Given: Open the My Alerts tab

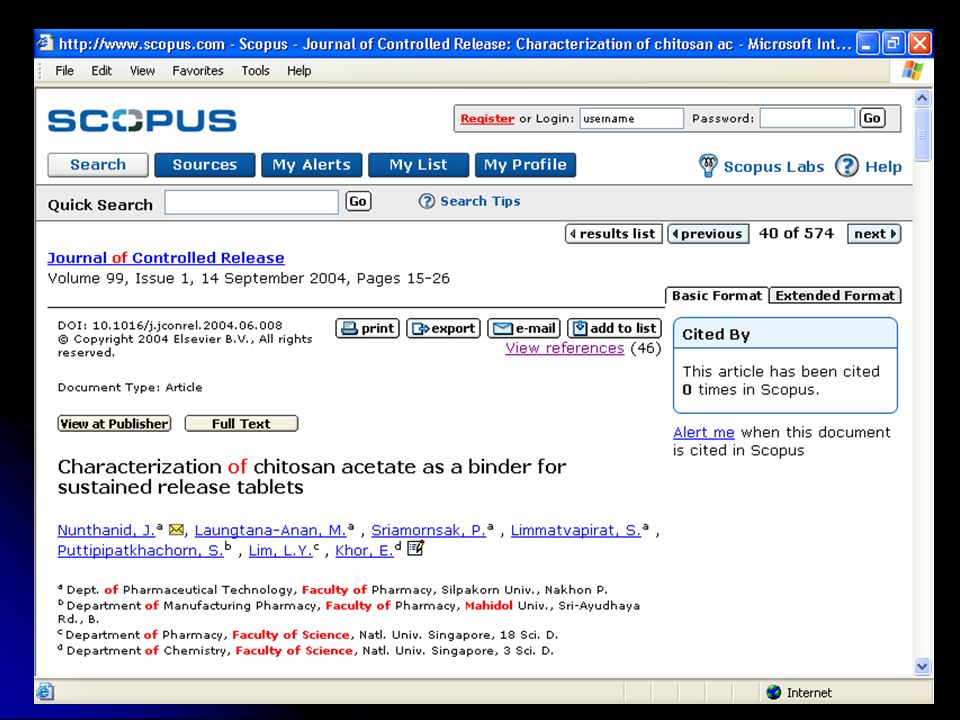Looking at the screenshot, I should tap(312, 165).
